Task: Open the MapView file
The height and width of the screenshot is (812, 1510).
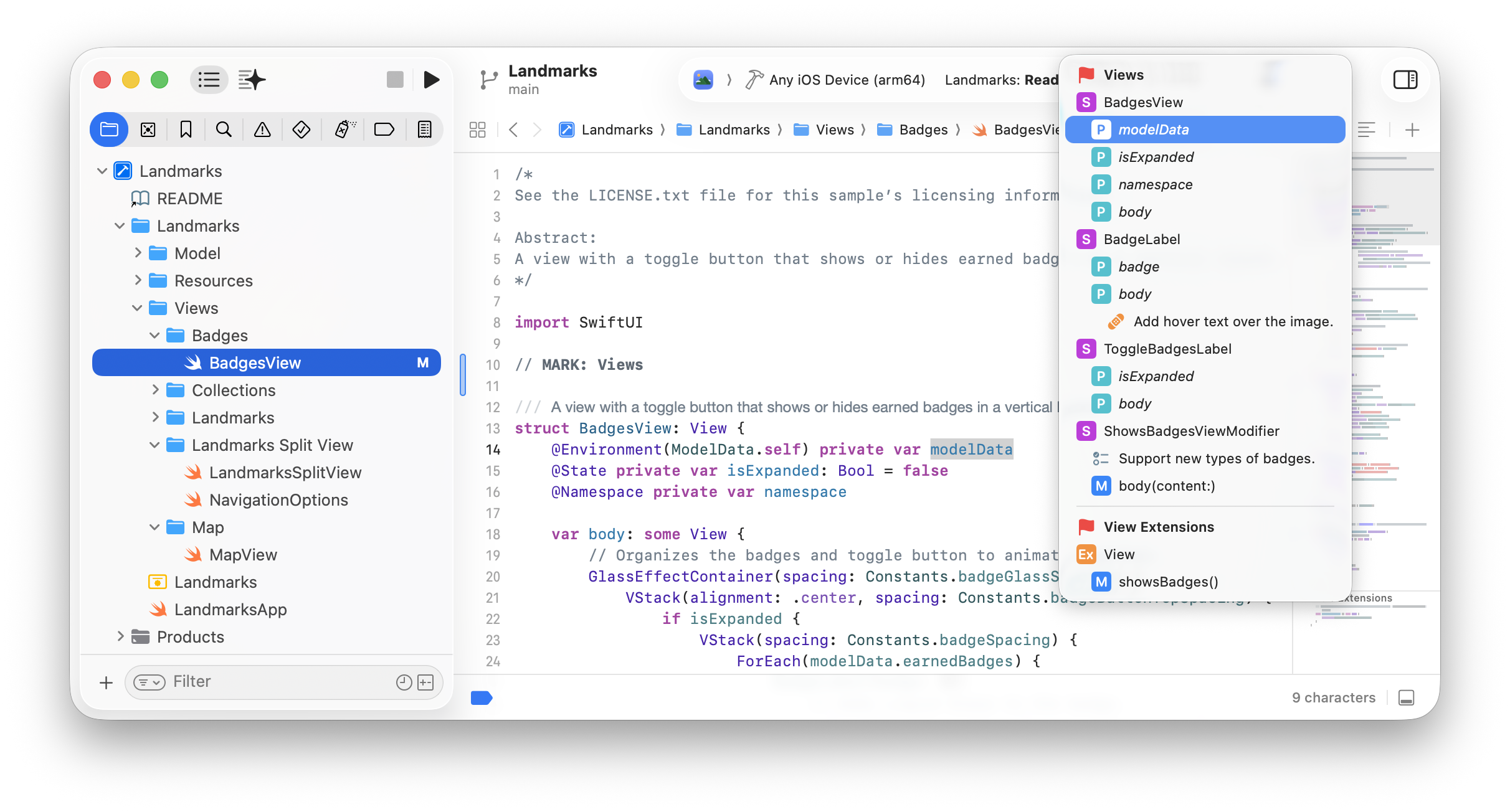Action: [x=267, y=554]
